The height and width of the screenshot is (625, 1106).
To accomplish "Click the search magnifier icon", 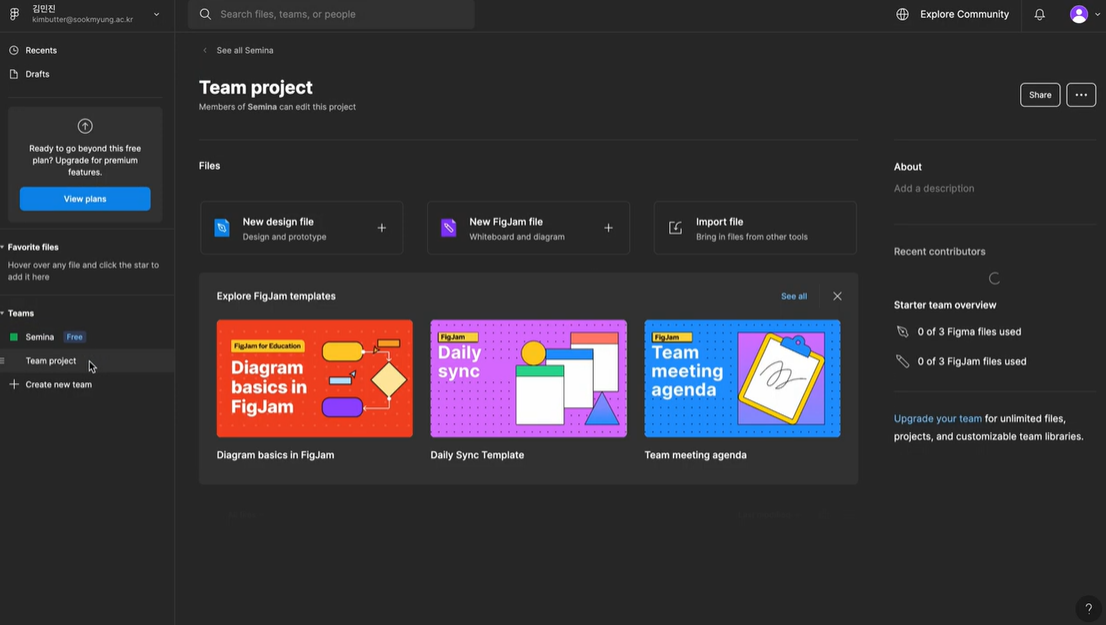I will click(x=205, y=14).
